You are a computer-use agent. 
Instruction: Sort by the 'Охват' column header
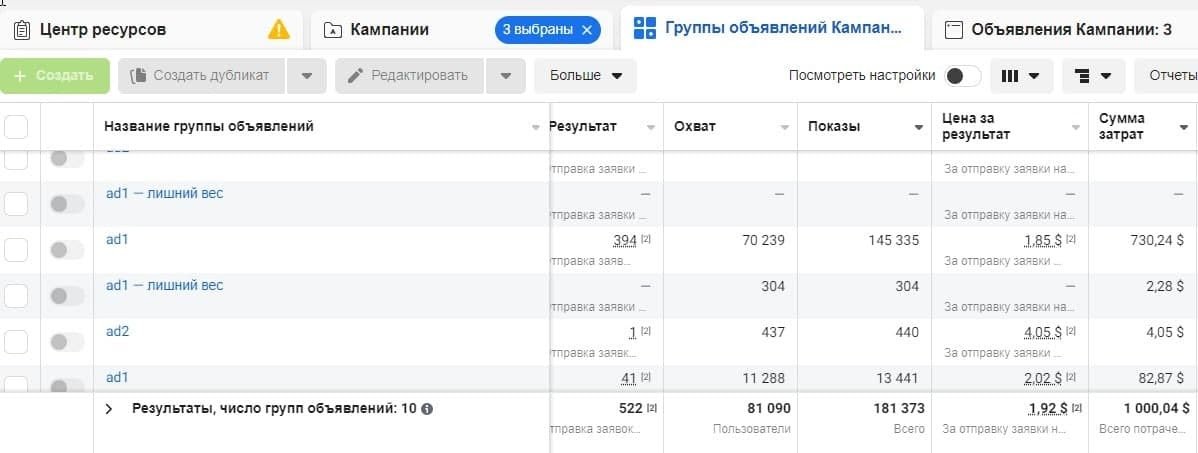(x=695, y=127)
